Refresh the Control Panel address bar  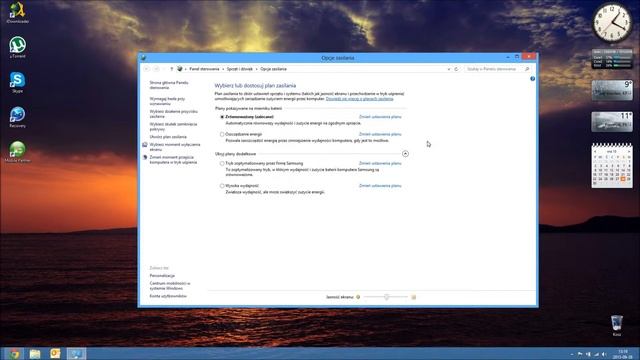456,69
